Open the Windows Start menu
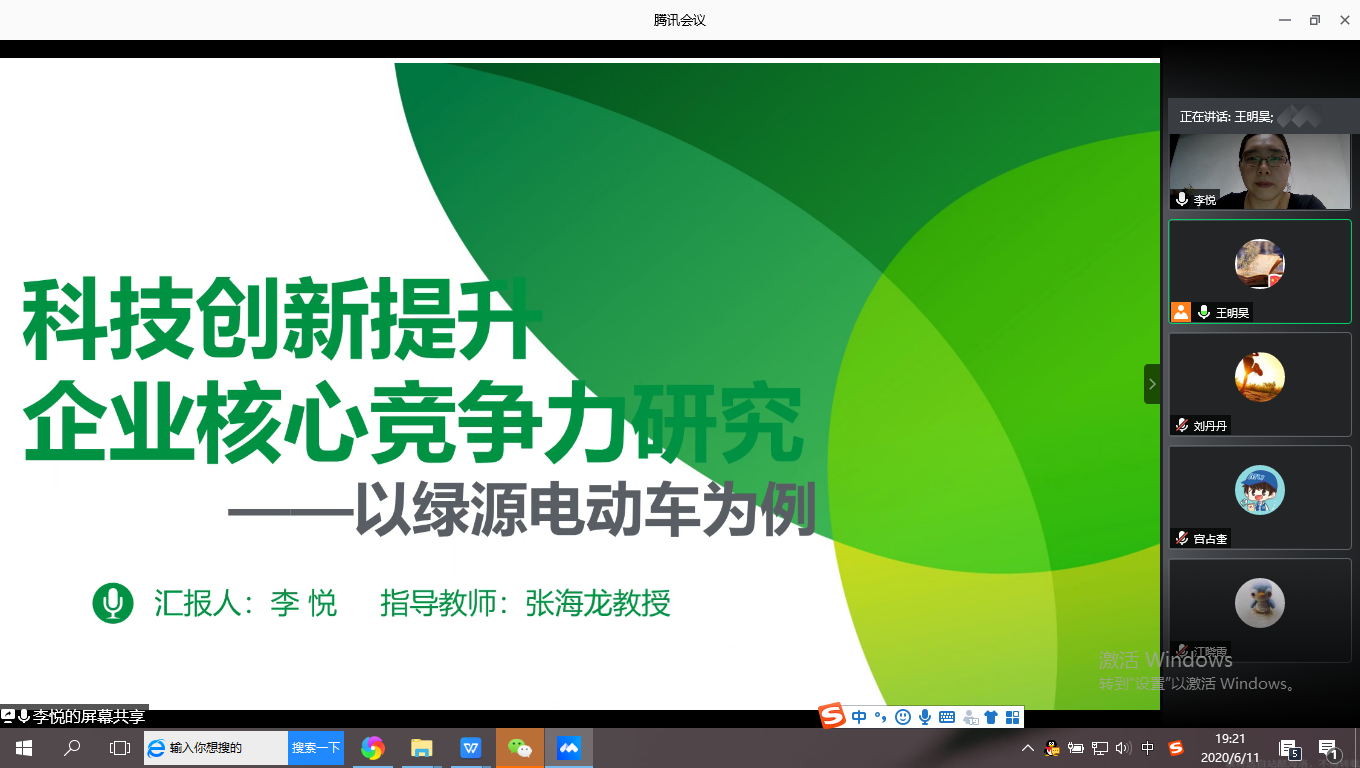The width and height of the screenshot is (1360, 768). click(23, 748)
